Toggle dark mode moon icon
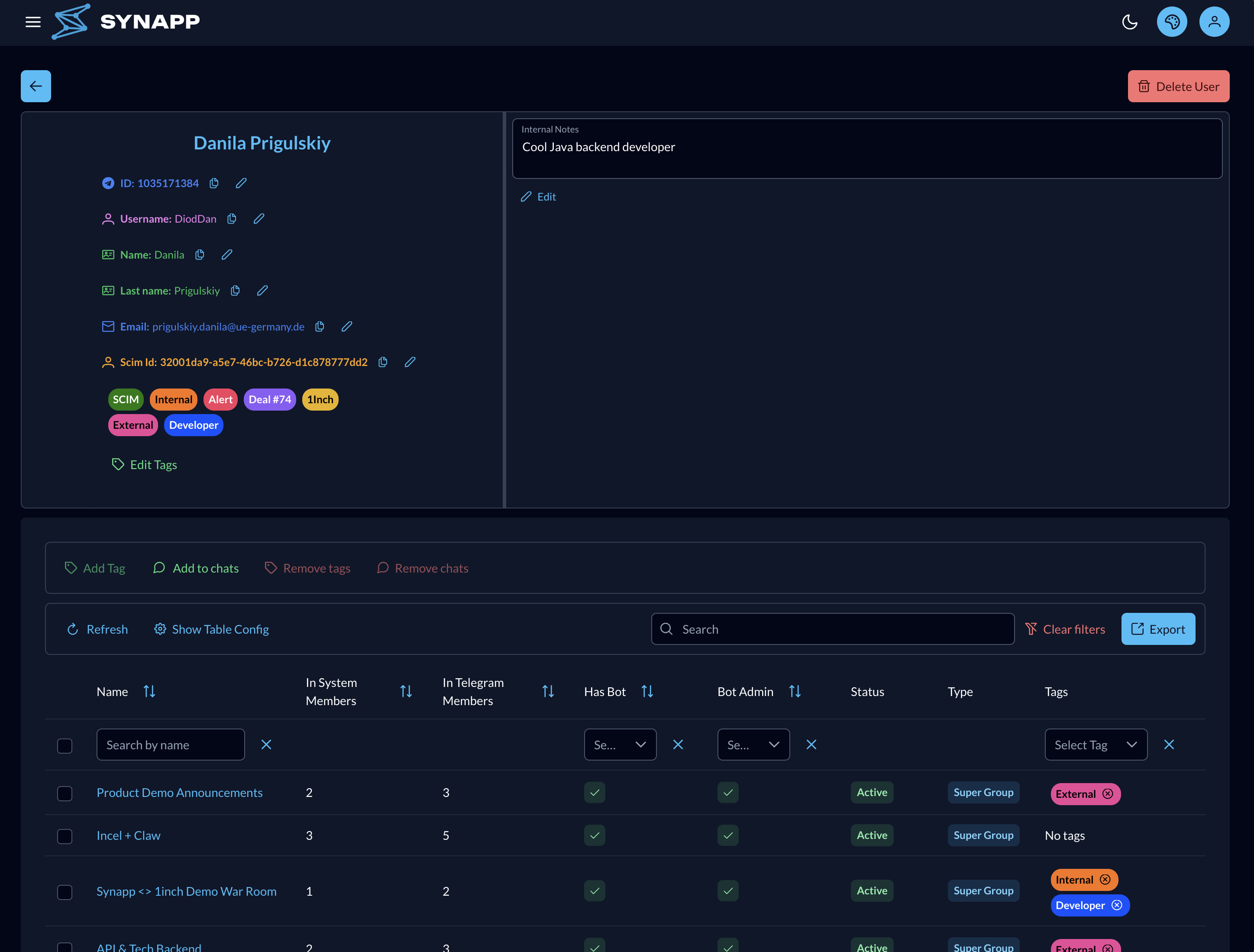Viewport: 1254px width, 952px height. tap(1129, 22)
